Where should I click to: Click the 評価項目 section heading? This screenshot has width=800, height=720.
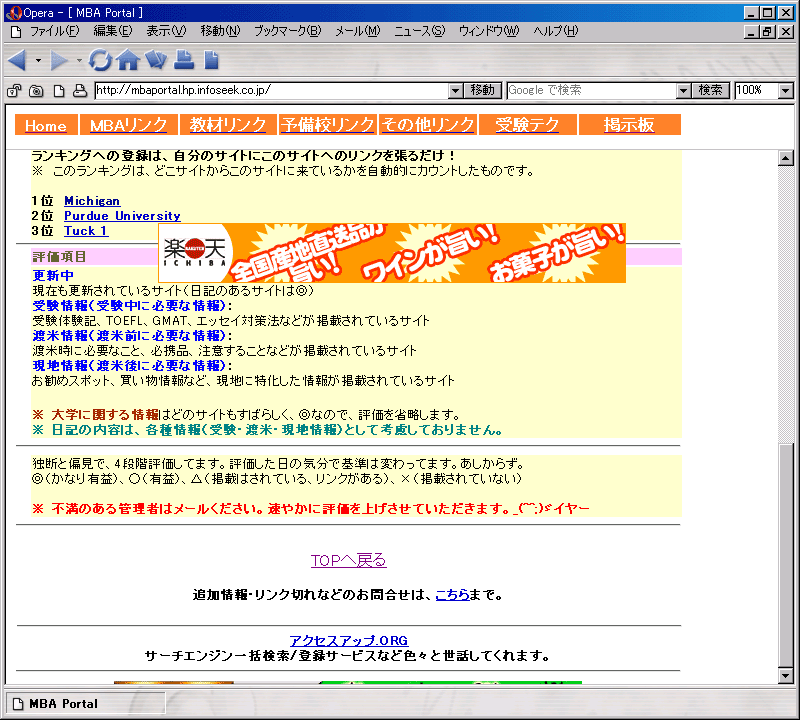(x=59, y=257)
